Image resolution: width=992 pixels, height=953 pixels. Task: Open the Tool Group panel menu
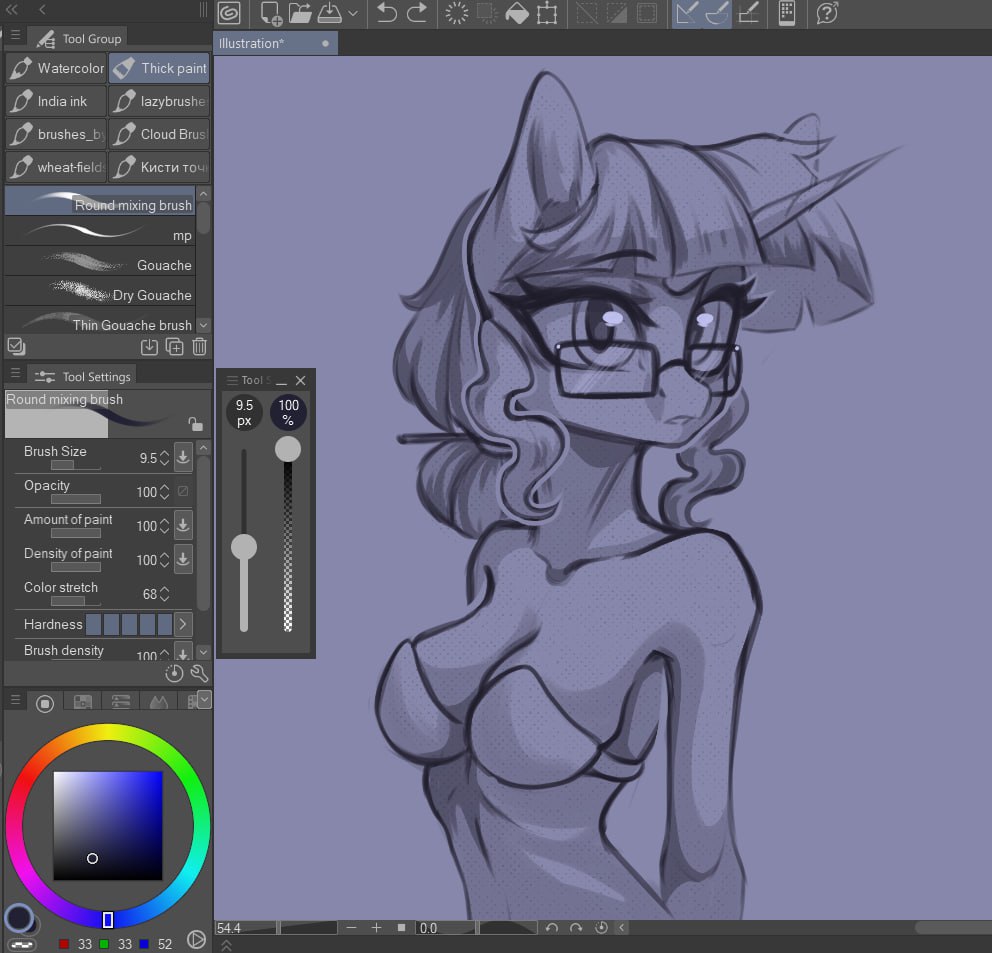[15, 35]
